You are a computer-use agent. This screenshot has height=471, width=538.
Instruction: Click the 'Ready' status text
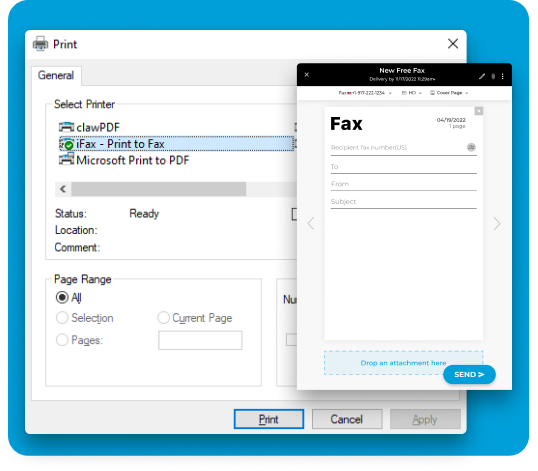click(144, 214)
